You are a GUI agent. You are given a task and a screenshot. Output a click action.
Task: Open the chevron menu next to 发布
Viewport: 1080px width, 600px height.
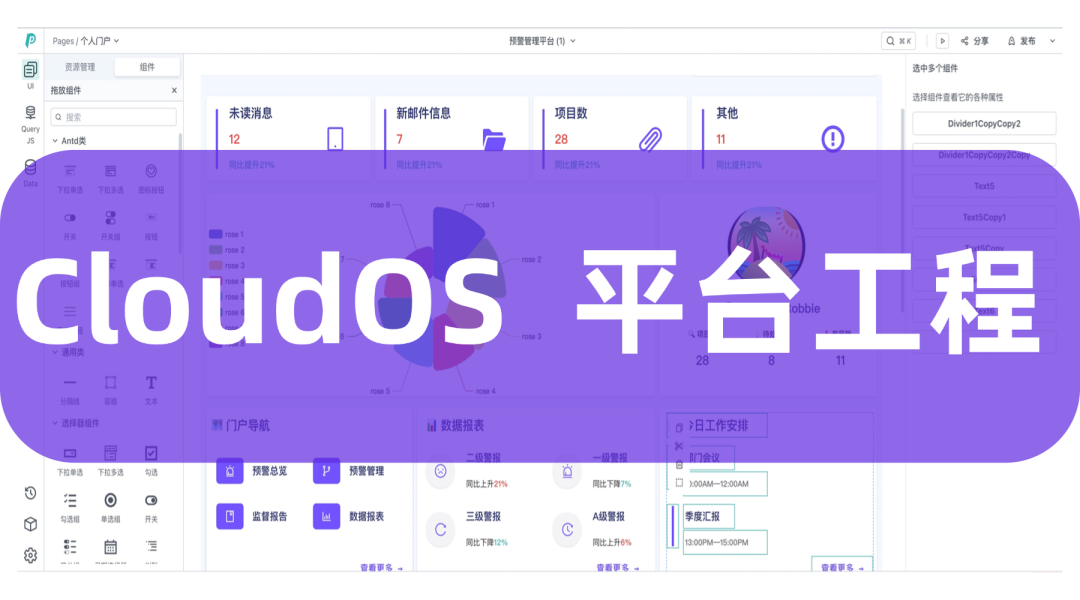[1052, 41]
